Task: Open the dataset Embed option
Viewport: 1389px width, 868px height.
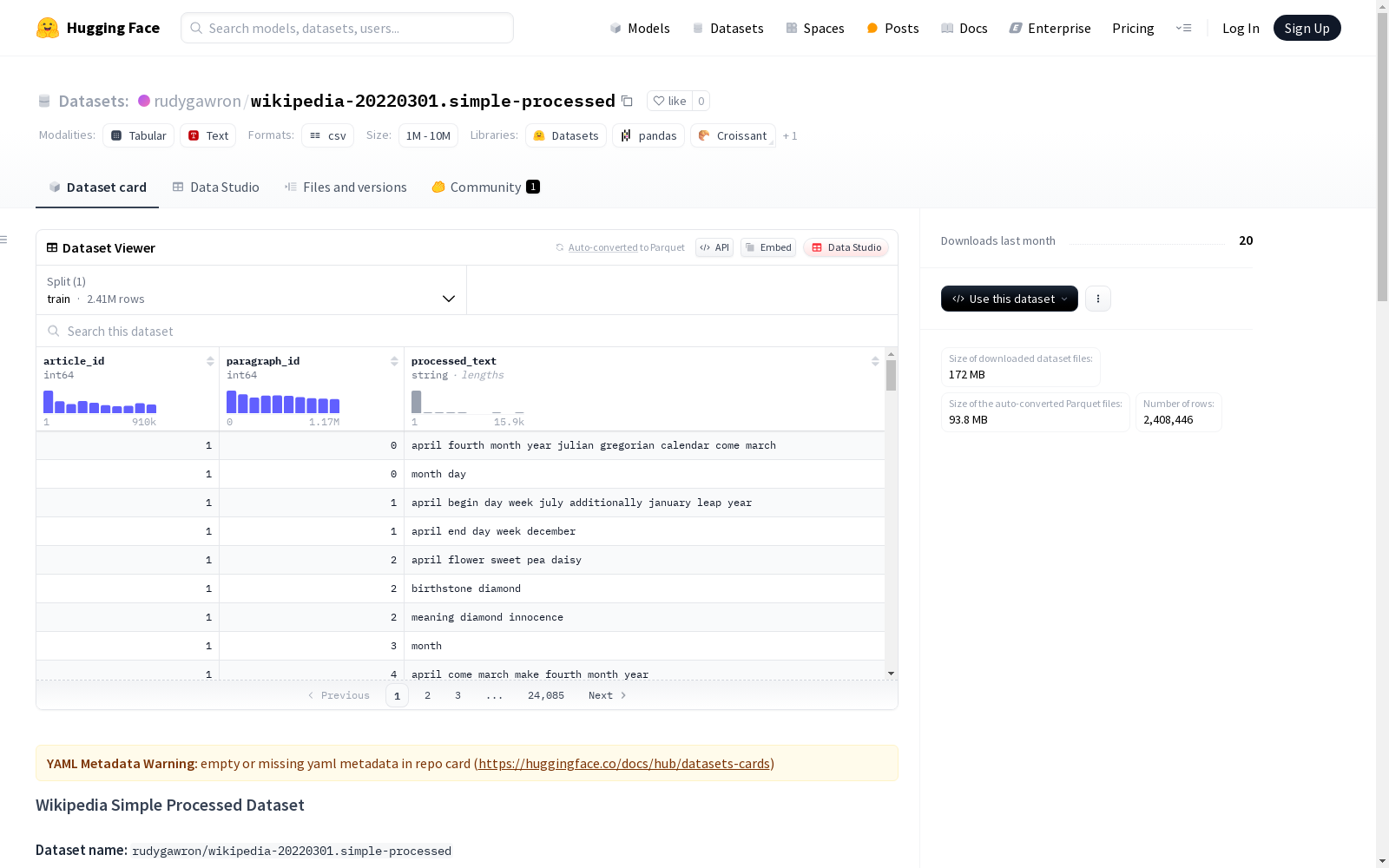Action: 768,247
